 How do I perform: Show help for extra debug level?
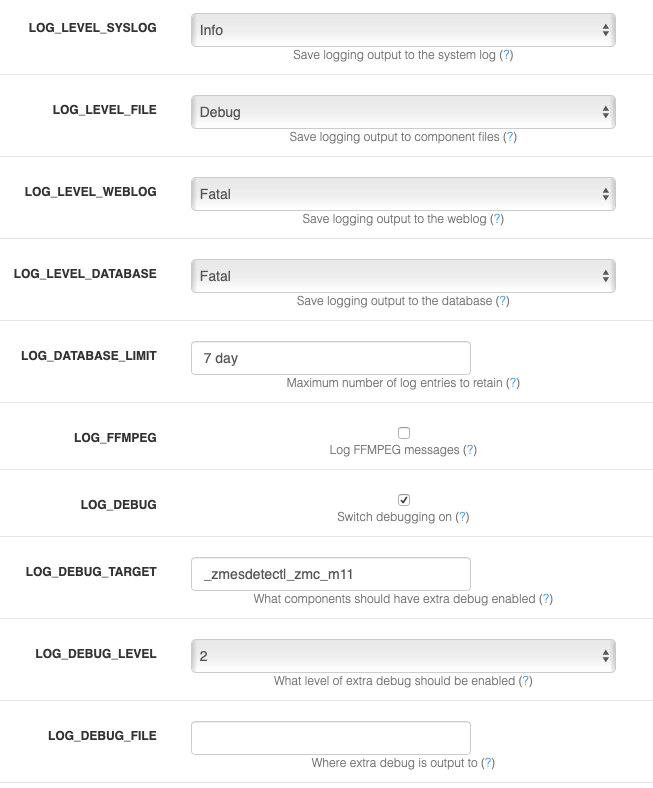pos(526,680)
